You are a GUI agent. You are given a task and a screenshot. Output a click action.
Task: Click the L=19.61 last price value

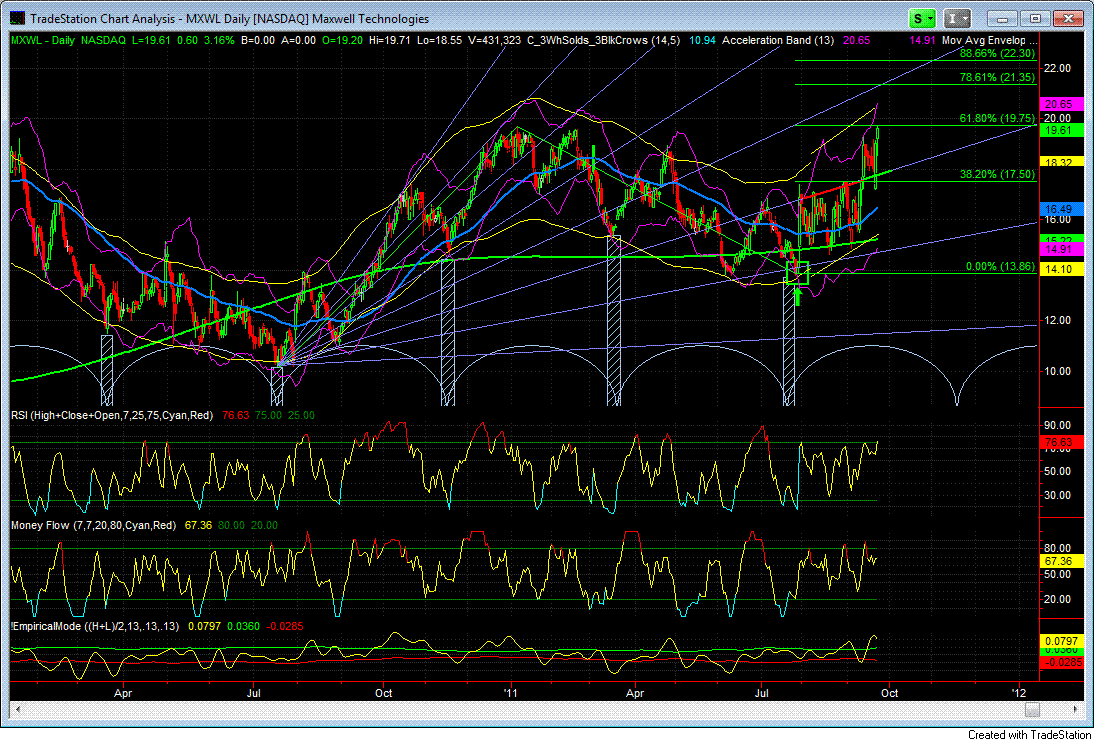click(152, 40)
